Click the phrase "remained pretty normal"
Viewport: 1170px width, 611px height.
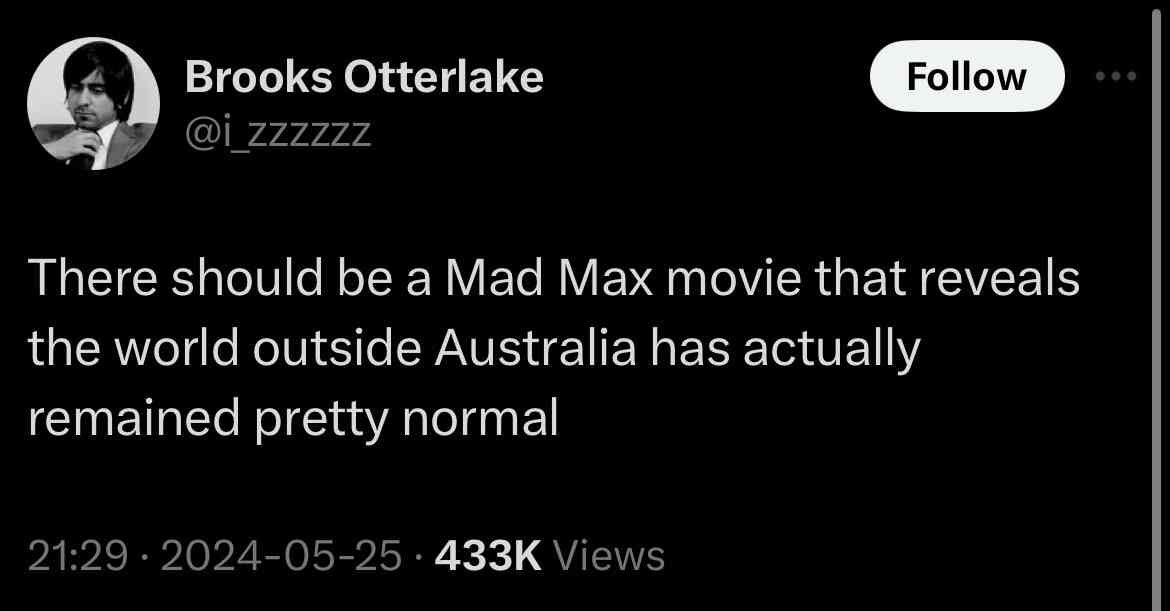click(293, 419)
